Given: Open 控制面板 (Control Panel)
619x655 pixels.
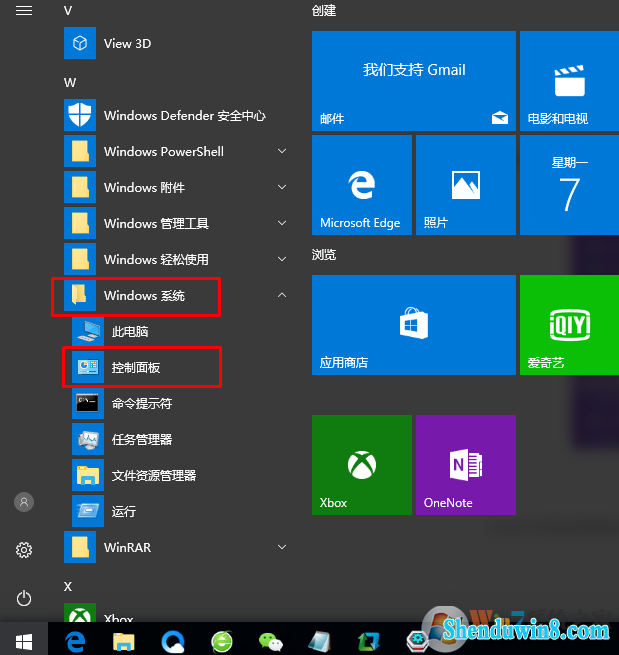Looking at the screenshot, I should click(x=180, y=367).
